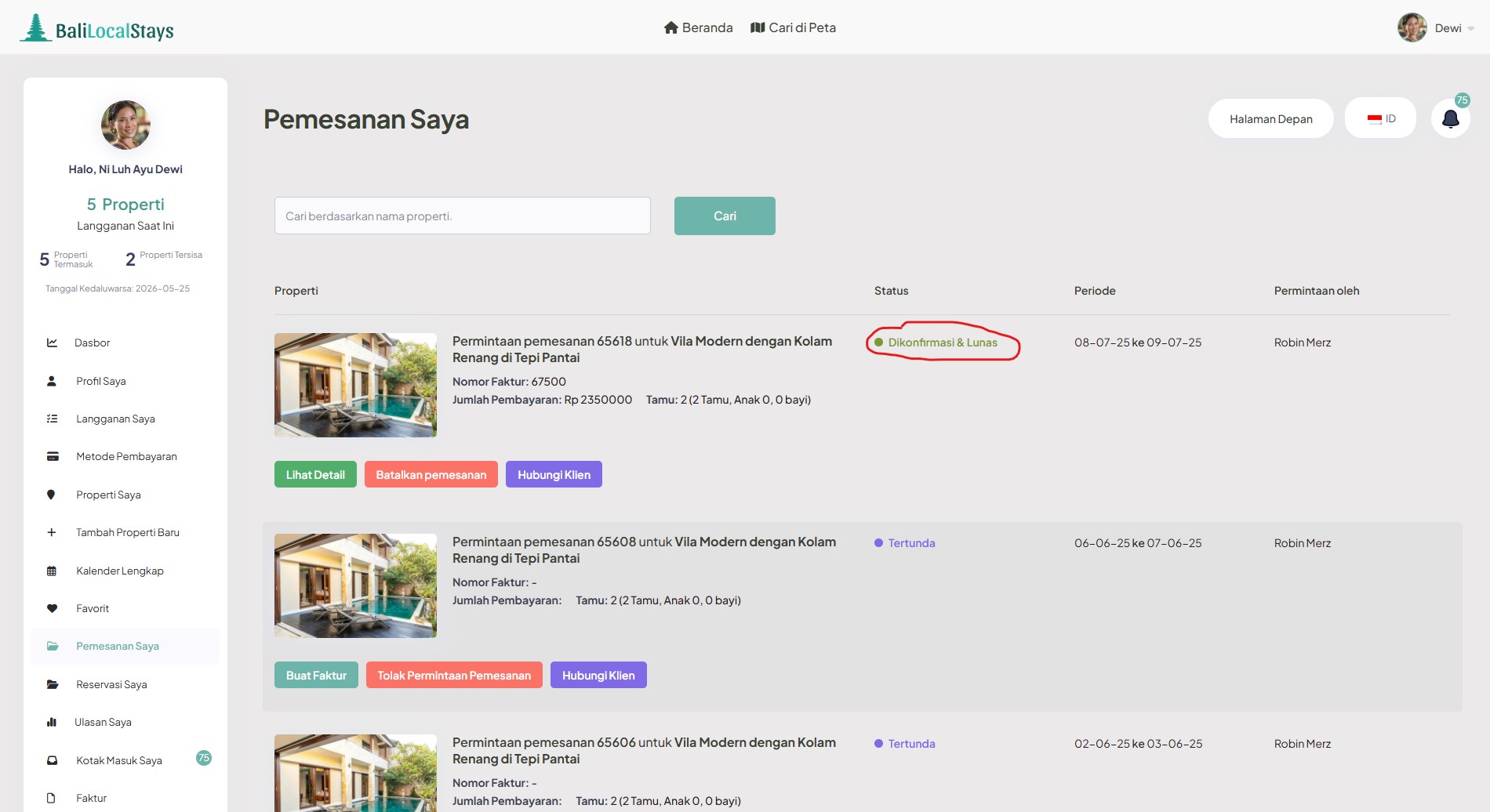Click Batalkan pemesanan for booking 65618
Image resolution: width=1490 pixels, height=812 pixels.
click(x=431, y=474)
